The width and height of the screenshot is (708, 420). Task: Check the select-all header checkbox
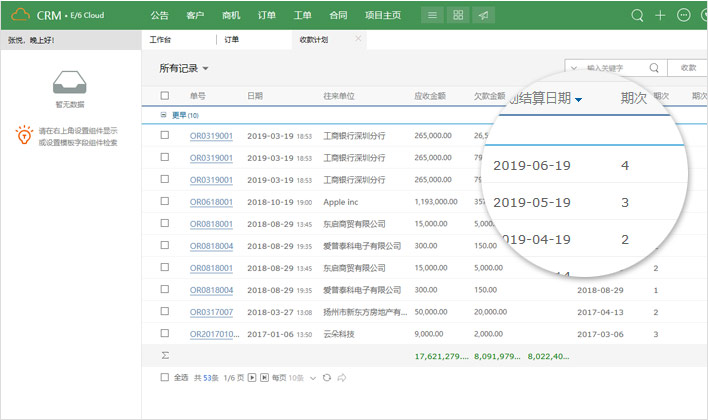click(165, 96)
